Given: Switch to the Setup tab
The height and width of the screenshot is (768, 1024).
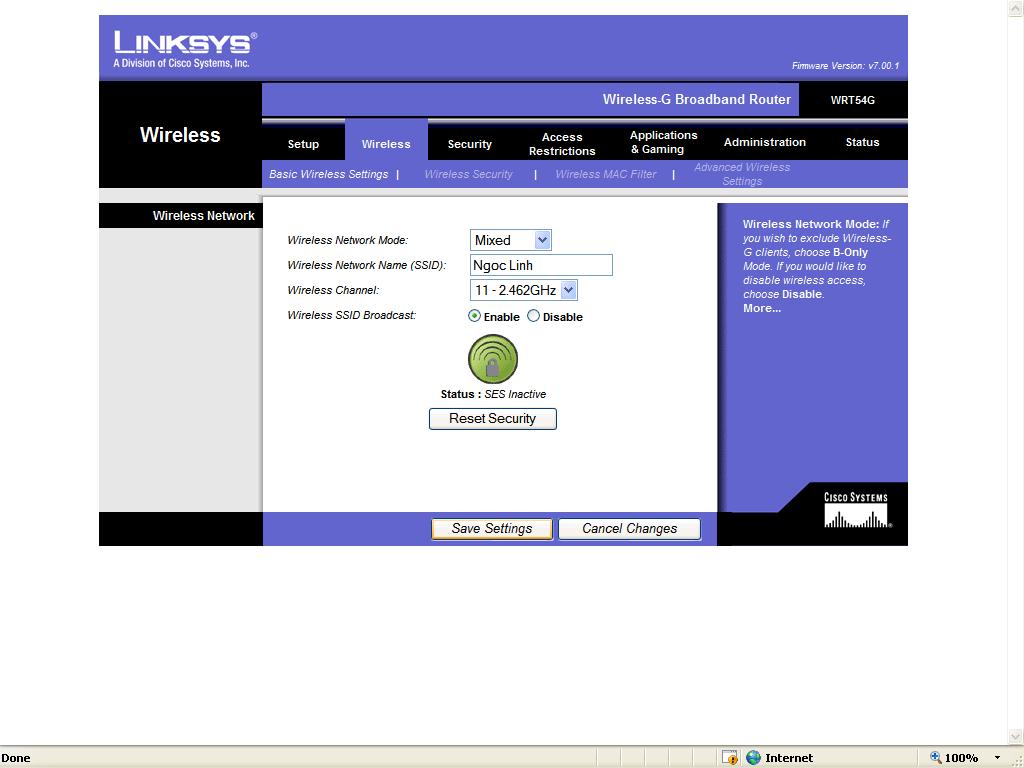Looking at the screenshot, I should point(303,144).
